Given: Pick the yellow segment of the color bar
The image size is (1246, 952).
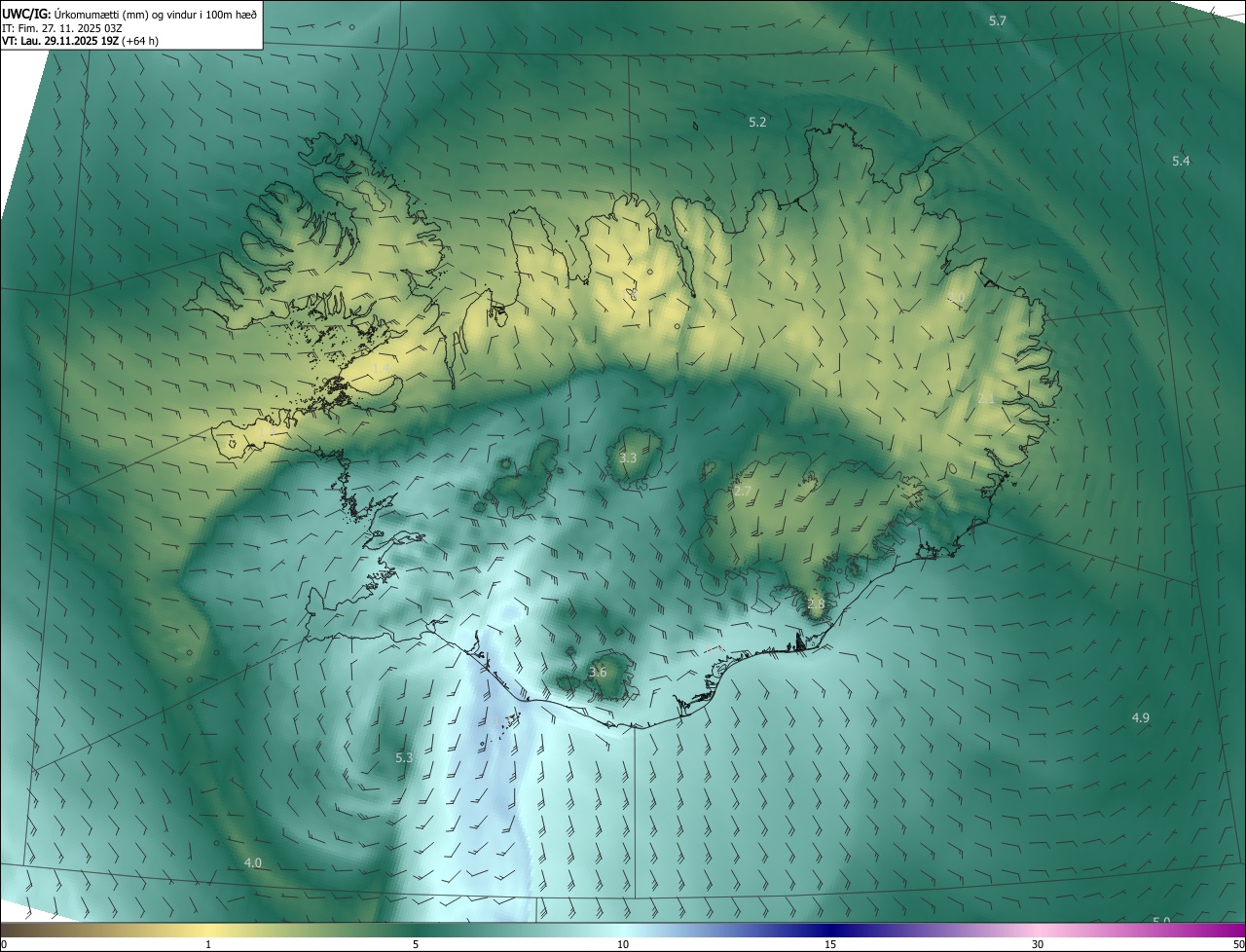Looking at the screenshot, I should click(x=208, y=930).
